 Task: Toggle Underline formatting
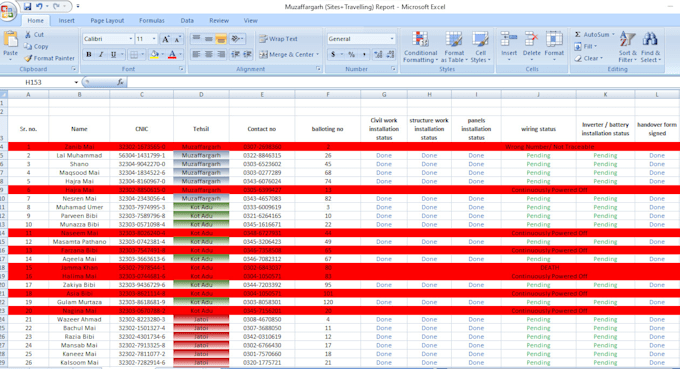coord(113,55)
